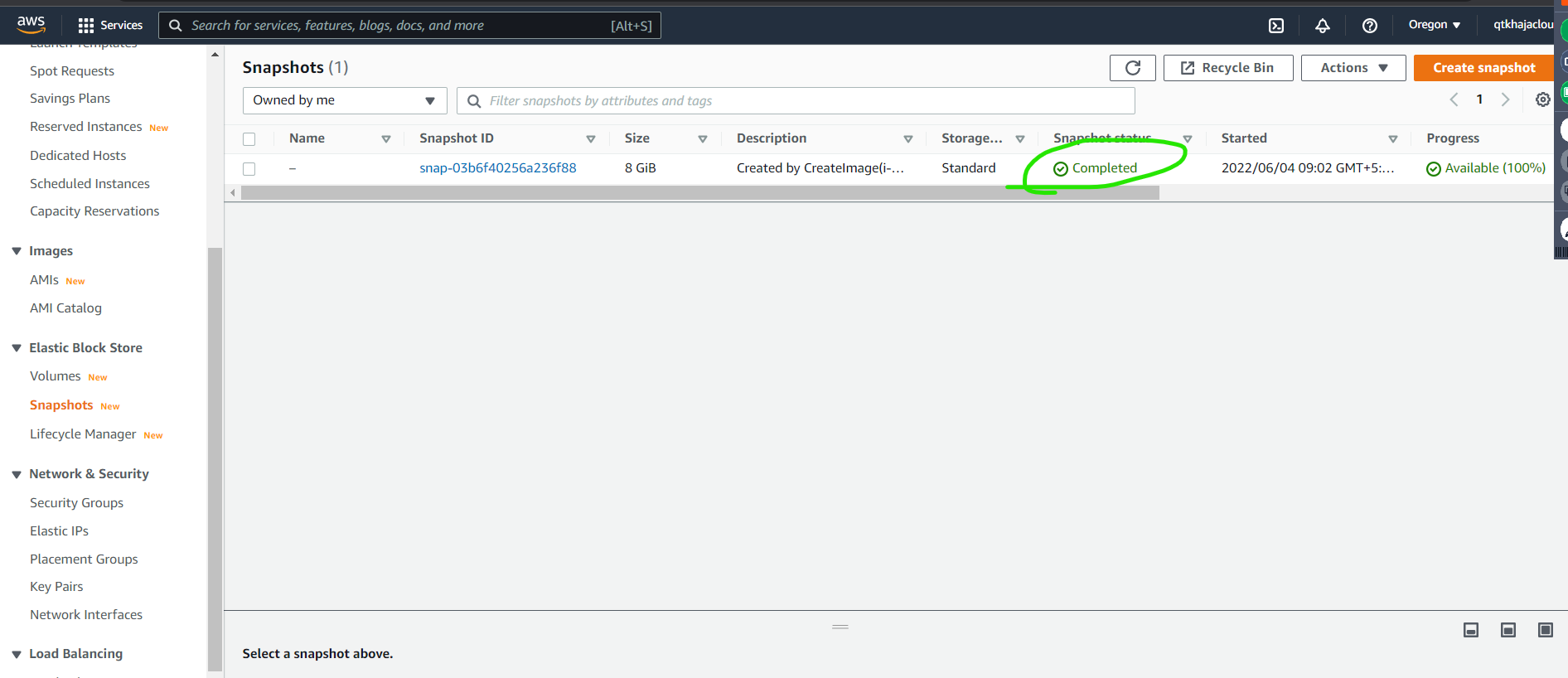Open table preferences gear icon
This screenshot has height=678, width=1568.
coord(1542,100)
